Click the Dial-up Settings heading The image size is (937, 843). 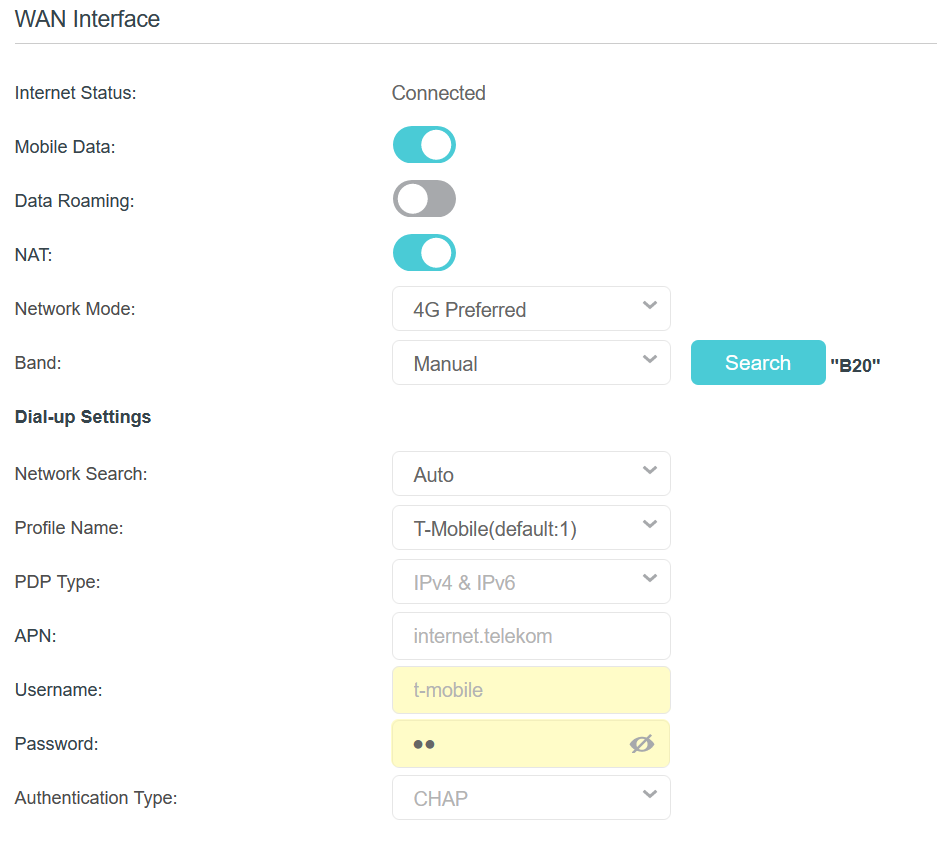tap(83, 417)
